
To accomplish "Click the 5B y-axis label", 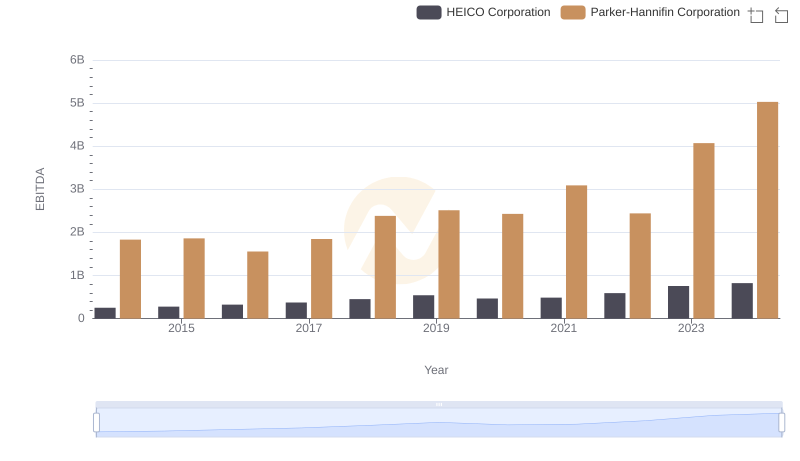I will click(77, 103).
